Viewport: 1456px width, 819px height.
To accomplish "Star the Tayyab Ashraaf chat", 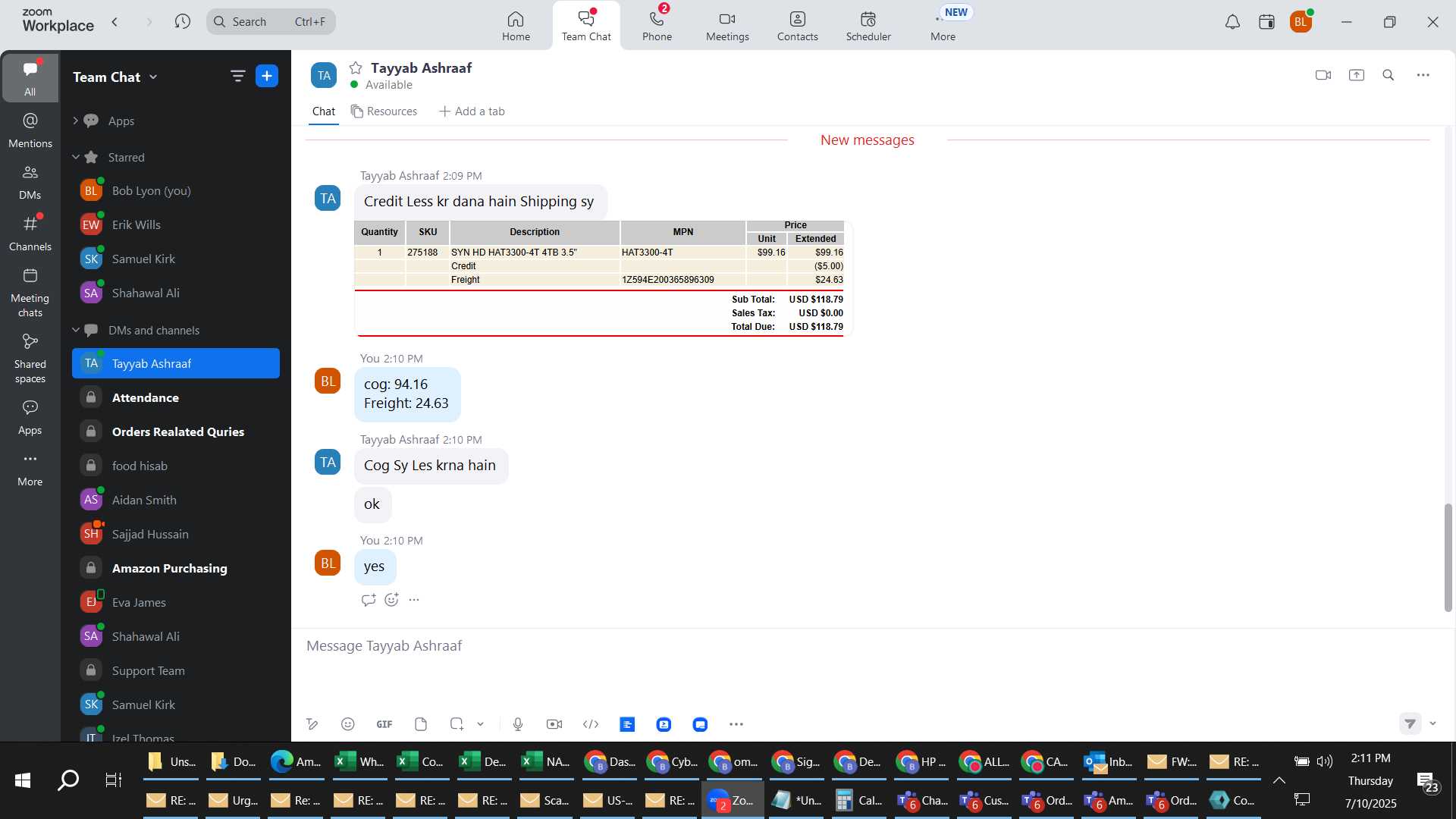I will click(356, 67).
